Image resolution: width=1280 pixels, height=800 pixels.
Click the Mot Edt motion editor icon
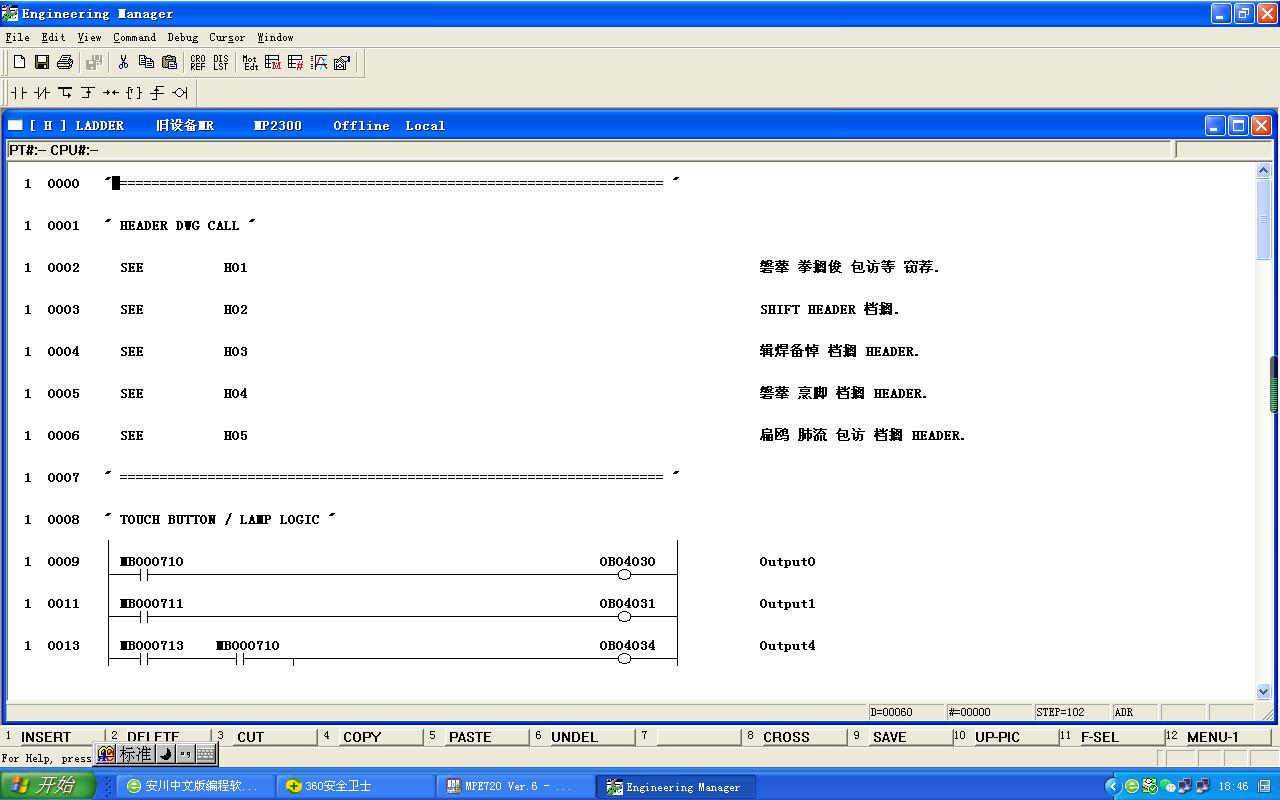point(250,62)
